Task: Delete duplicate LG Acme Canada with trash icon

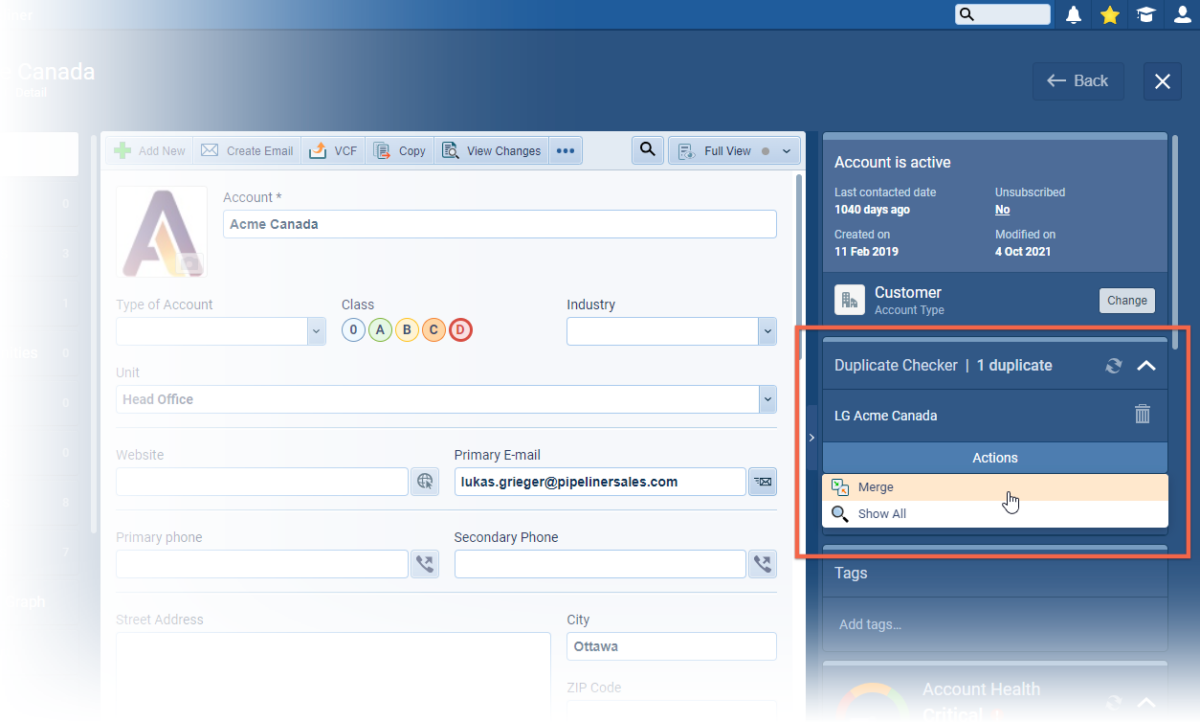Action: point(1143,414)
